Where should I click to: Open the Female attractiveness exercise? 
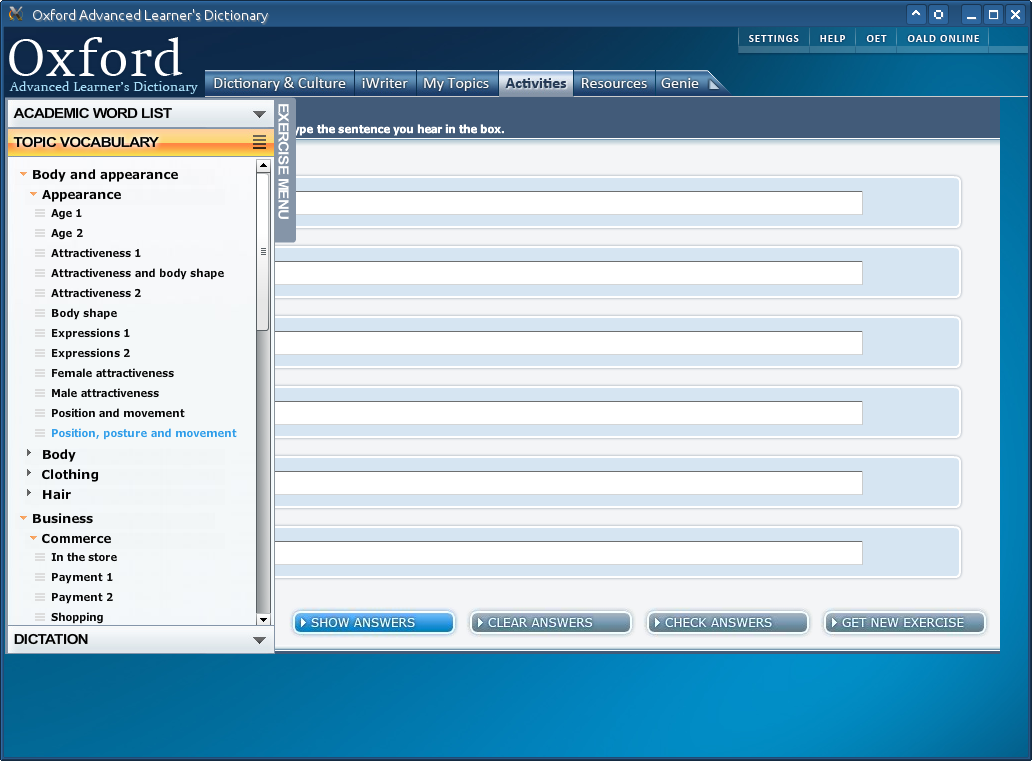(113, 373)
